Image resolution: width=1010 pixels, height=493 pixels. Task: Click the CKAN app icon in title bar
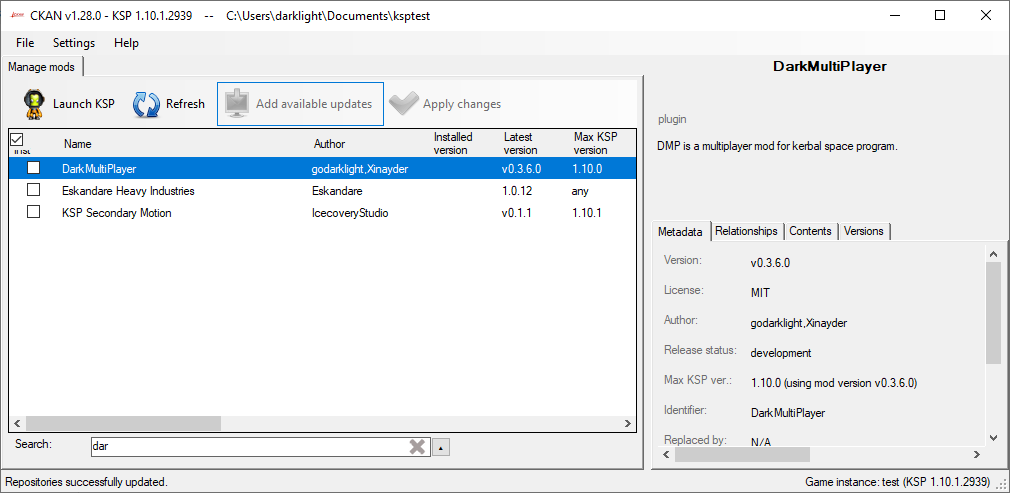tap(17, 16)
